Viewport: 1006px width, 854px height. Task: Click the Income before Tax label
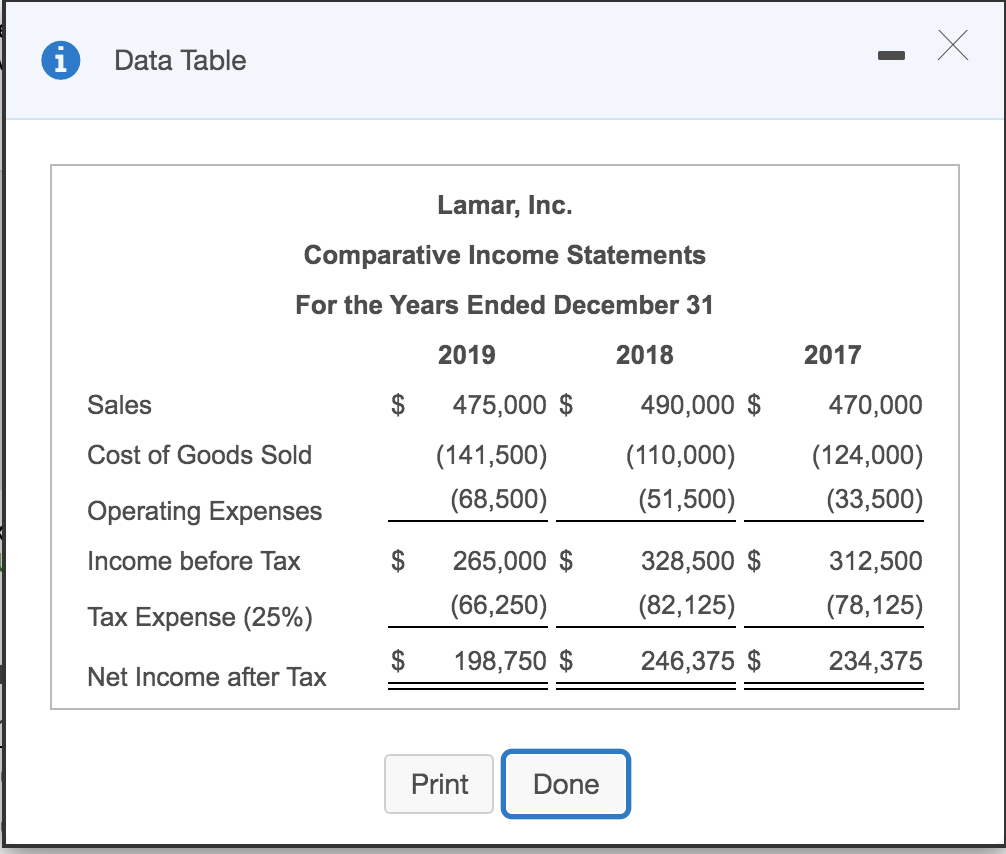(194, 561)
